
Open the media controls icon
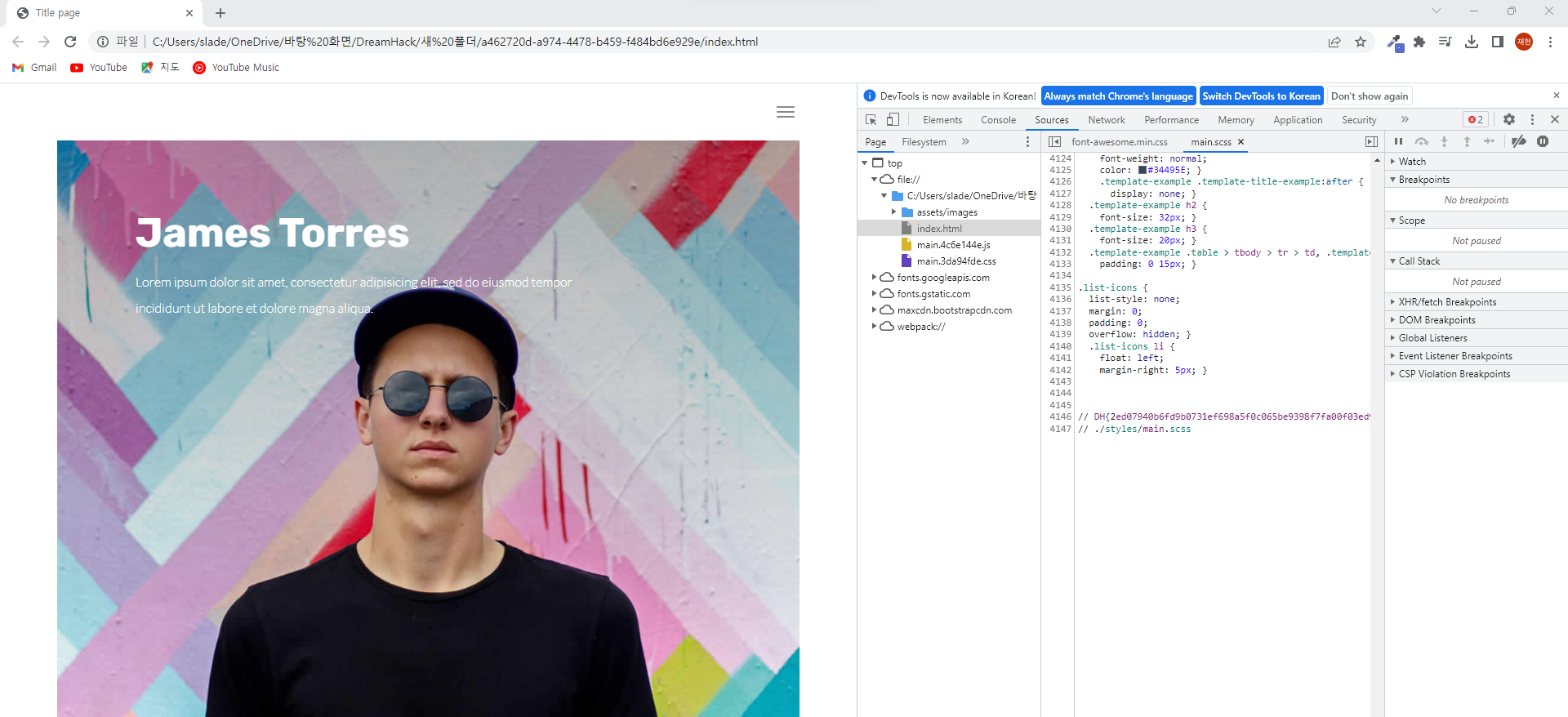(x=1445, y=42)
